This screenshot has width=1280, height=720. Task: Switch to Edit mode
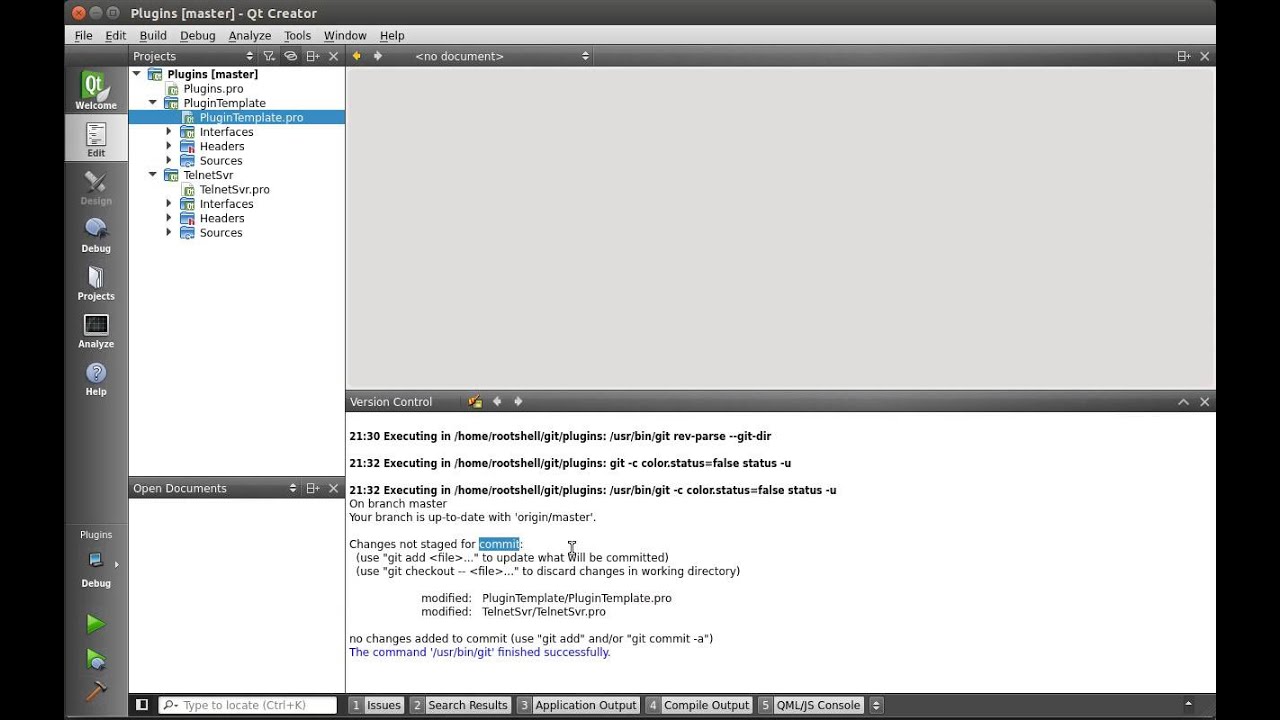pos(96,138)
